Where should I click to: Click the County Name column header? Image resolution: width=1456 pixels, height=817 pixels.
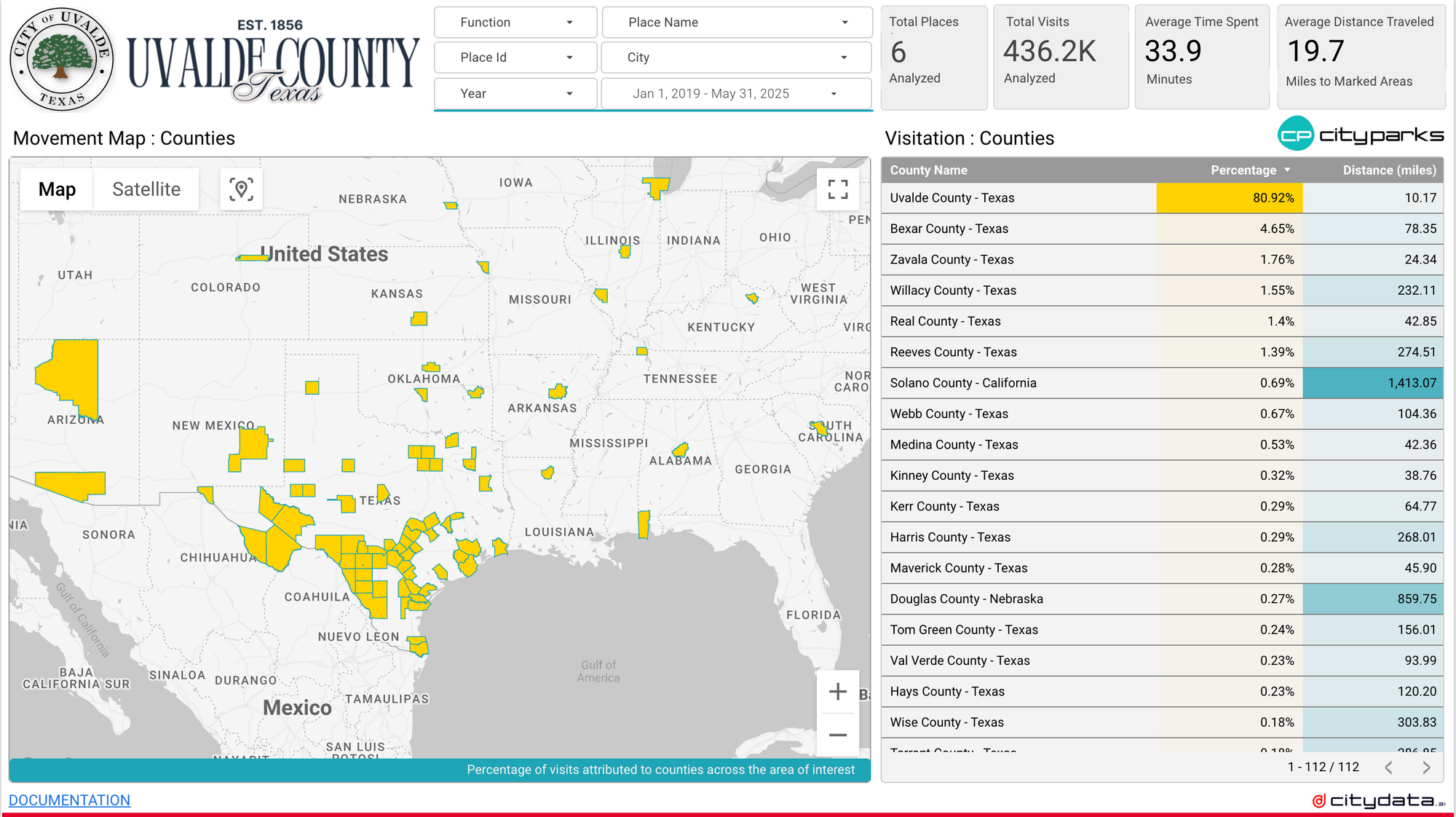928,170
